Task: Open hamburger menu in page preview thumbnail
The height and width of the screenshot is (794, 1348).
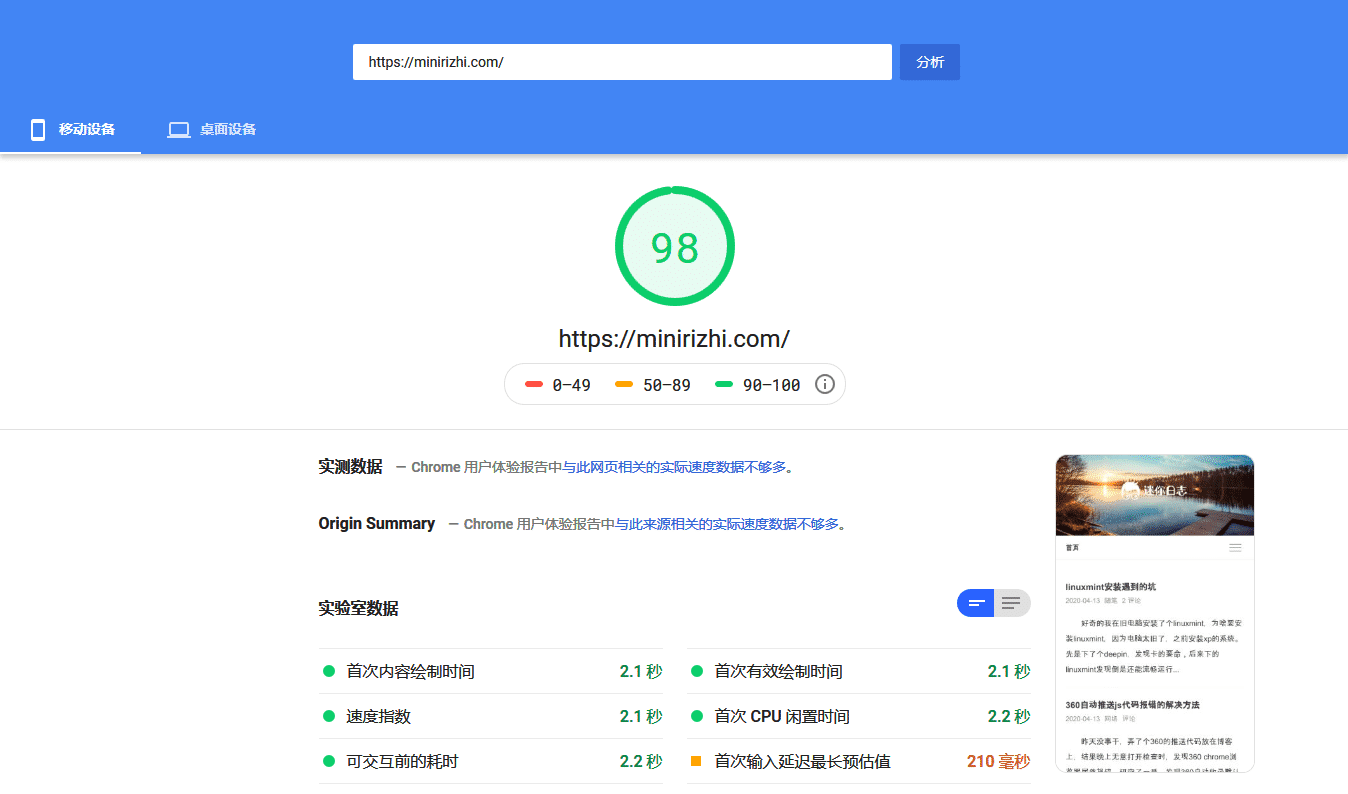Action: click(1235, 548)
